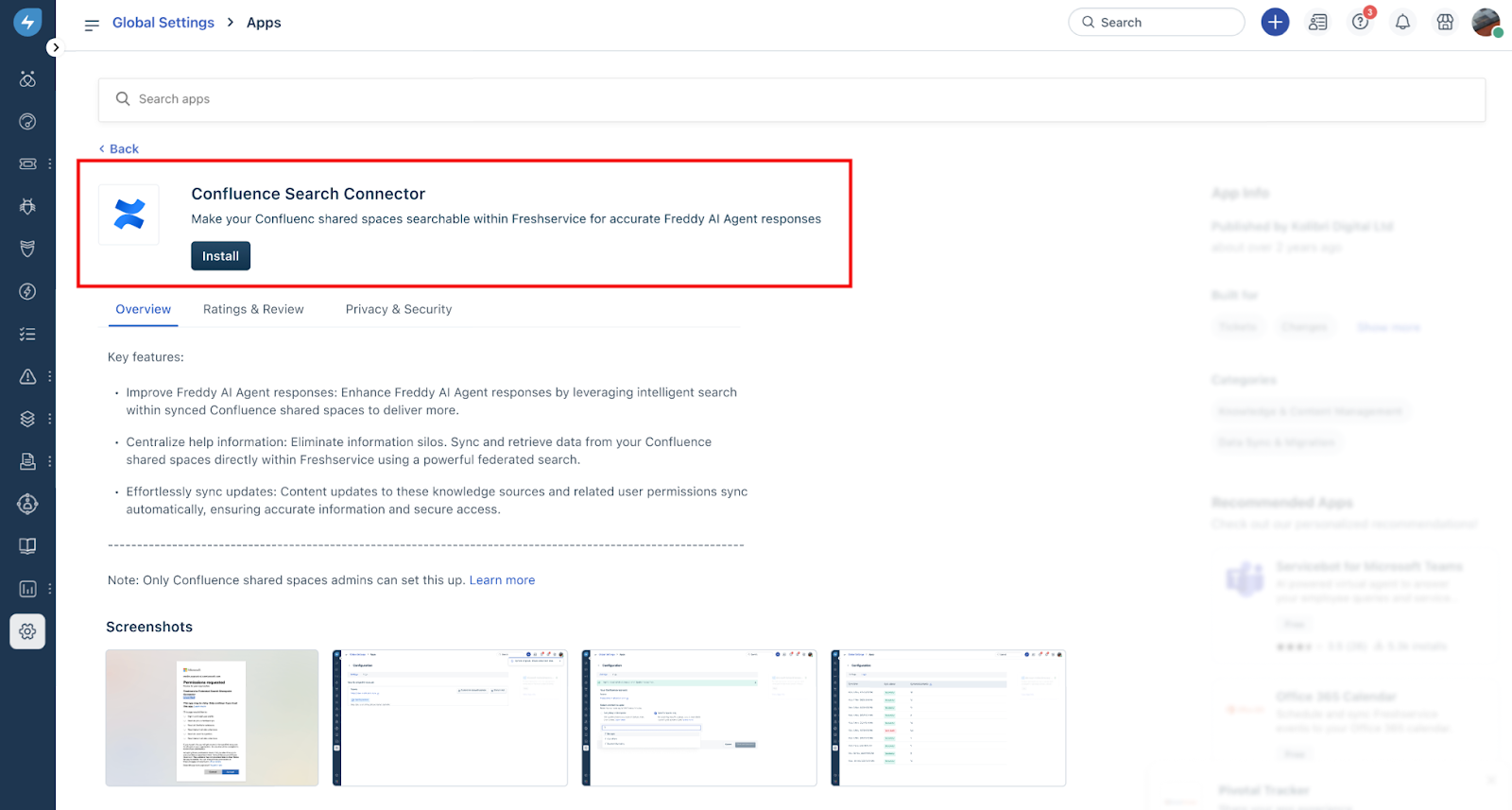This screenshot has width=1512, height=810.
Task: Open the topmost linked circles icon in sidebar
Action: coord(27,79)
